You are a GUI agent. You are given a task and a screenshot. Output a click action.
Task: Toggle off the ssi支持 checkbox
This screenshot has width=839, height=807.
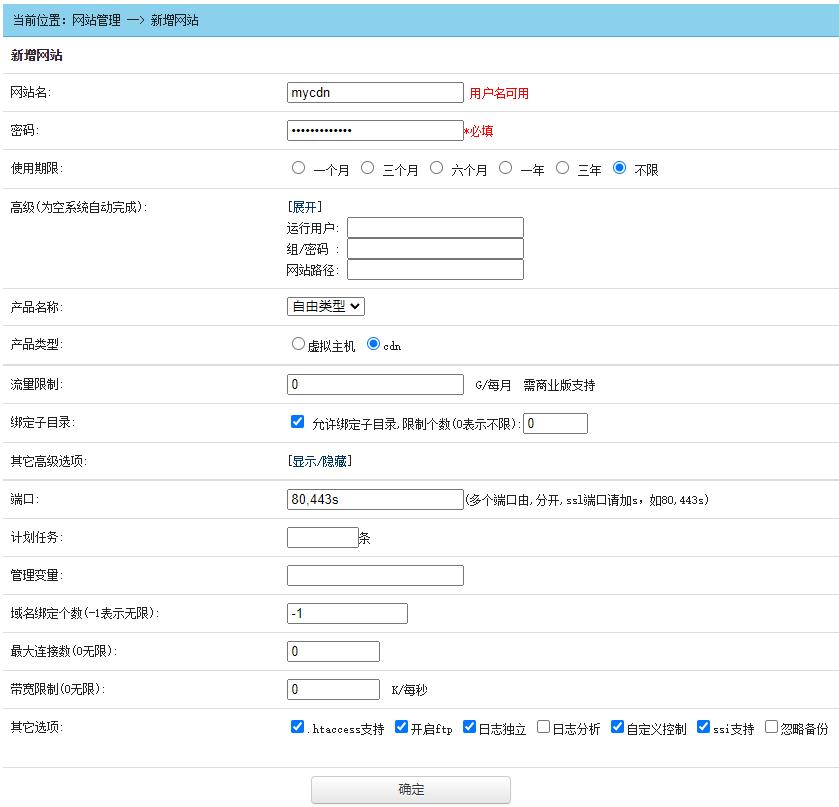pos(702,727)
